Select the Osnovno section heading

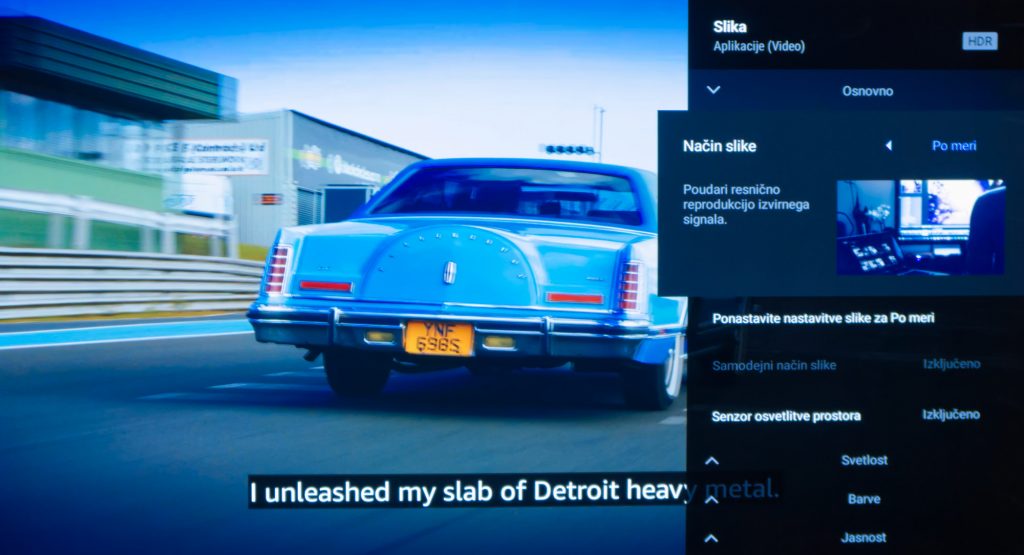(867, 91)
